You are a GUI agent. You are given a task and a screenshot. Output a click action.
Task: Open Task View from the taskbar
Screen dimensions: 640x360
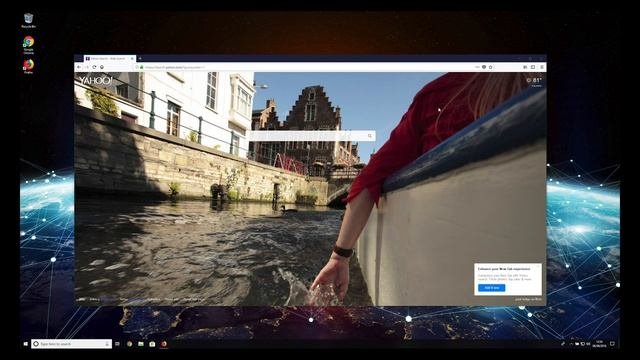118,344
